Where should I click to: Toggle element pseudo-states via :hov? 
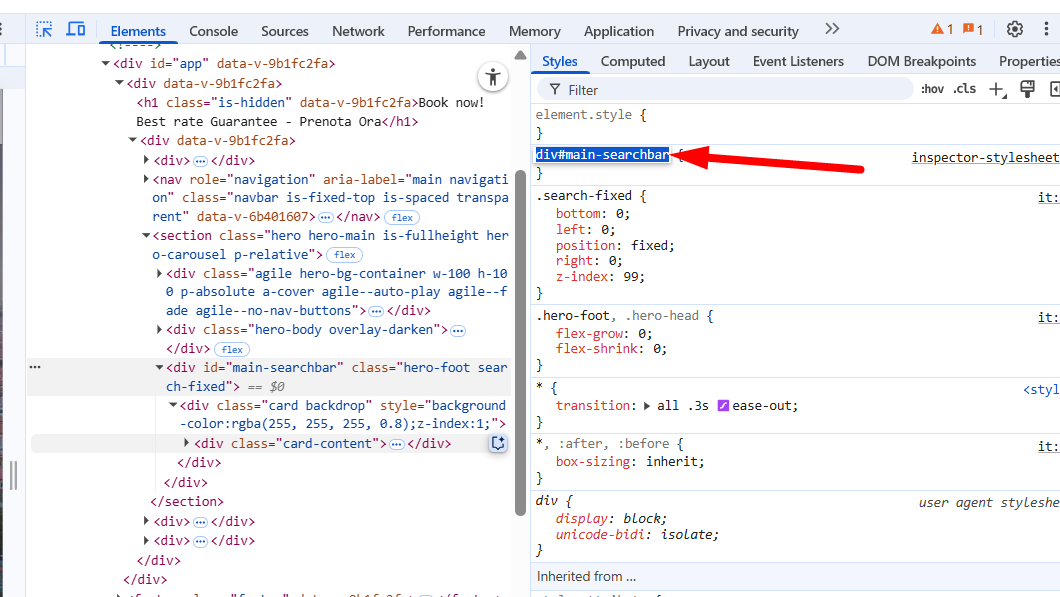tap(932, 88)
